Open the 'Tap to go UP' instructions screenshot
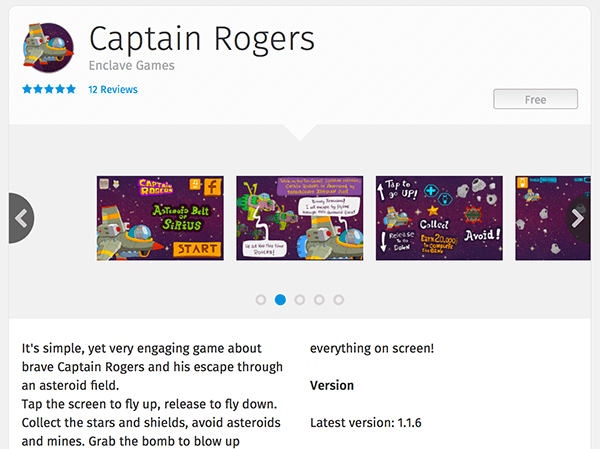The image size is (600, 449). click(x=439, y=218)
